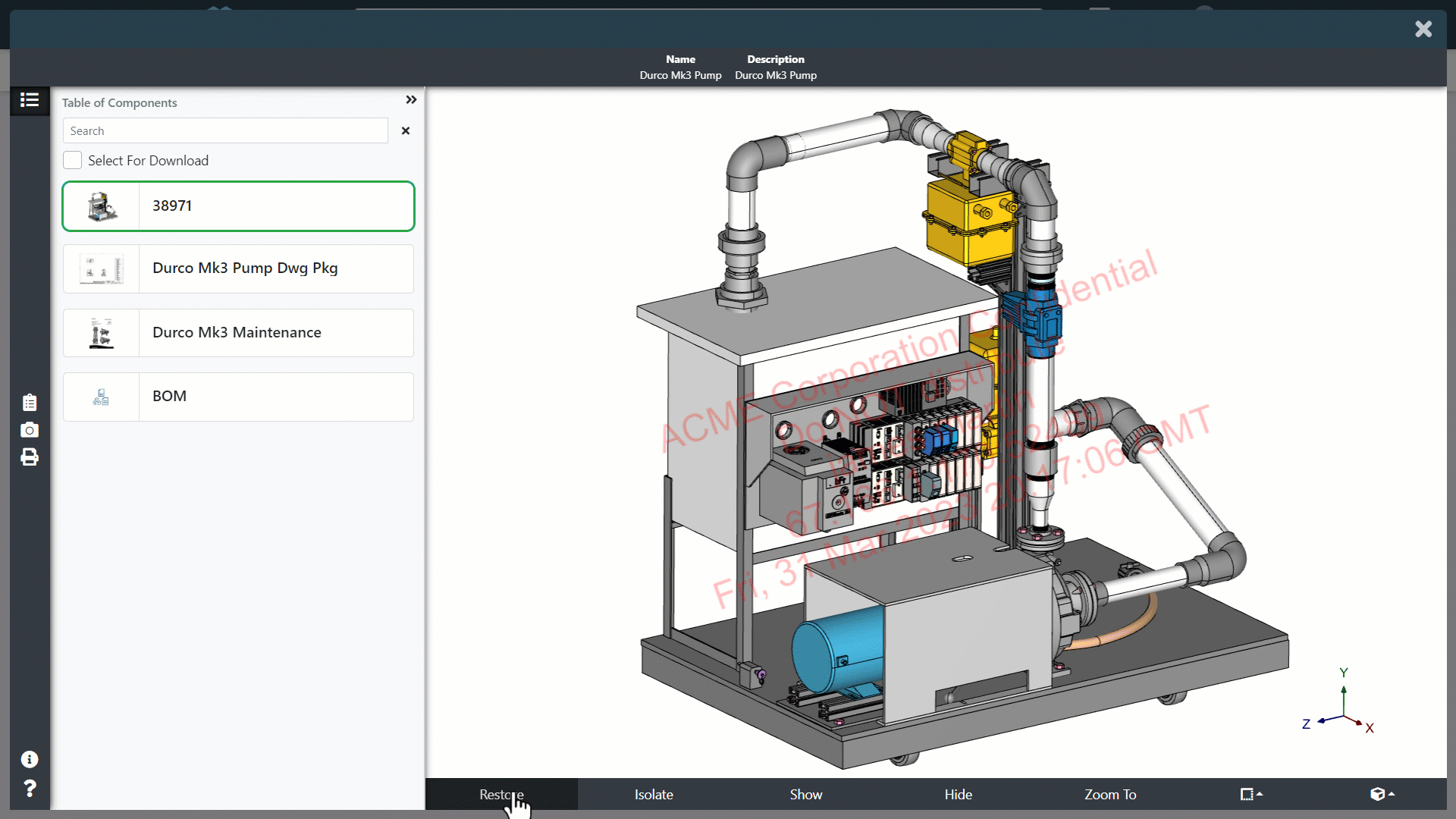The width and height of the screenshot is (1456, 819).
Task: Expand the Table of Components panel
Action: tap(410, 99)
